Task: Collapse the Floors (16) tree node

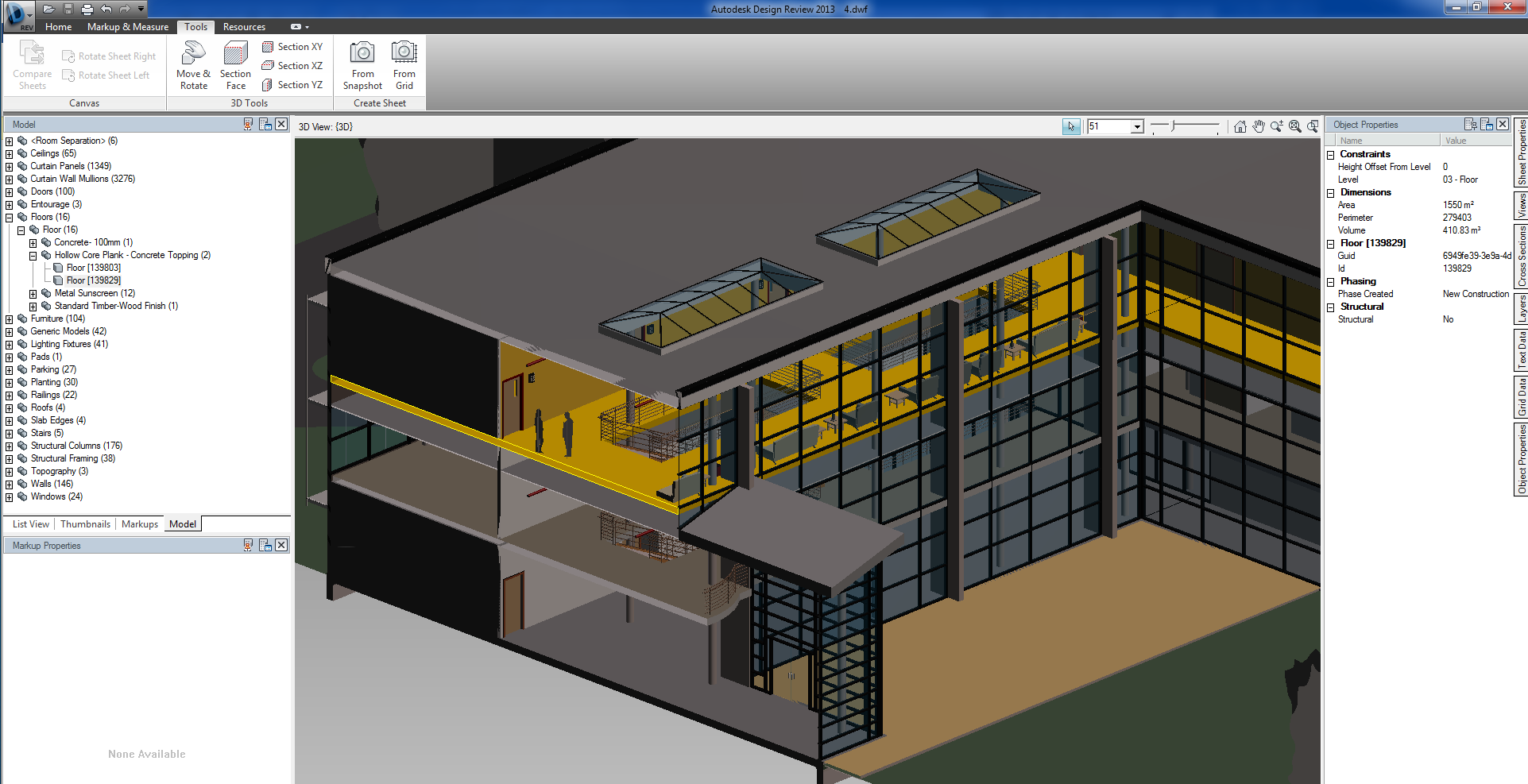Action: [10, 218]
